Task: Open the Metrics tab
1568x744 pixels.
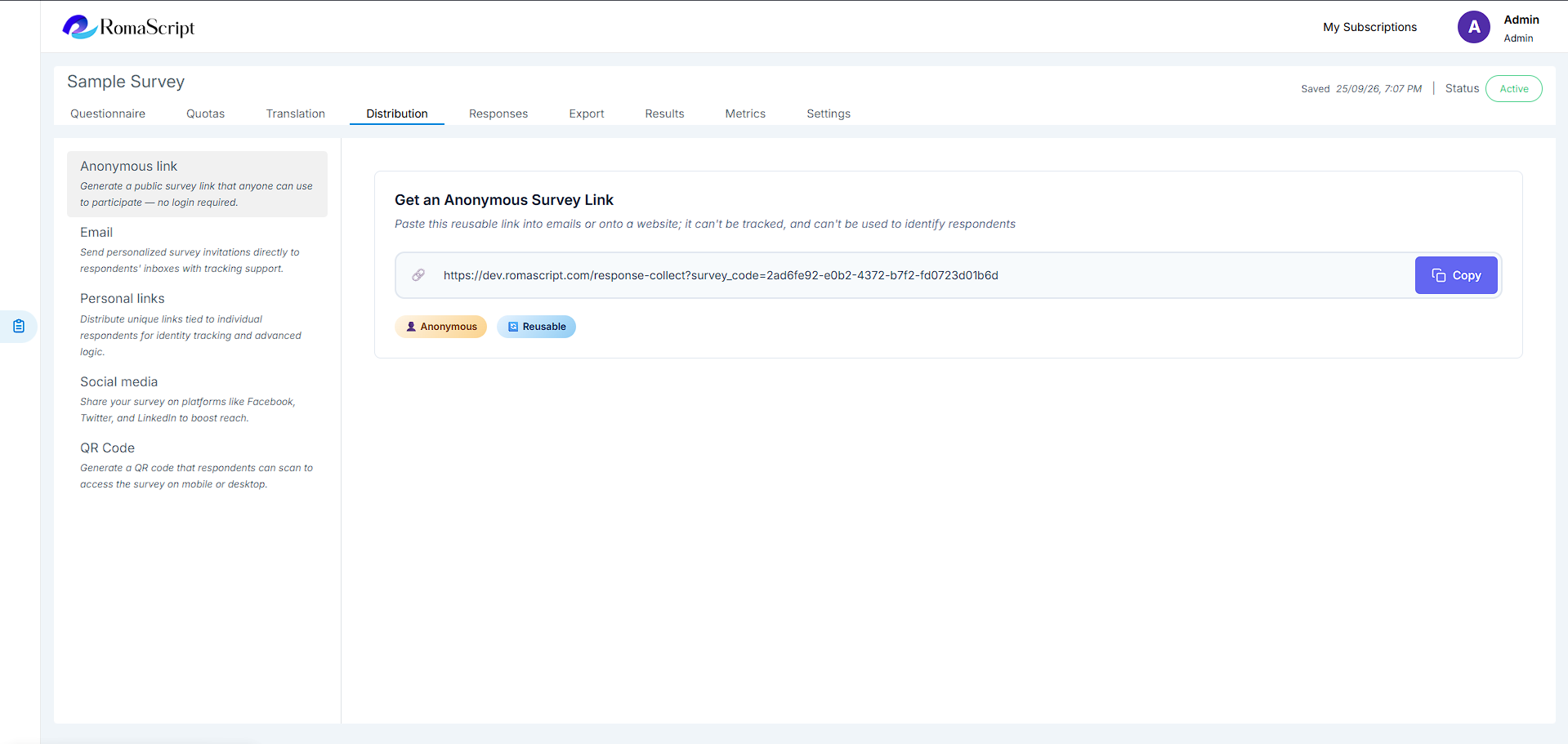Action: [745, 114]
